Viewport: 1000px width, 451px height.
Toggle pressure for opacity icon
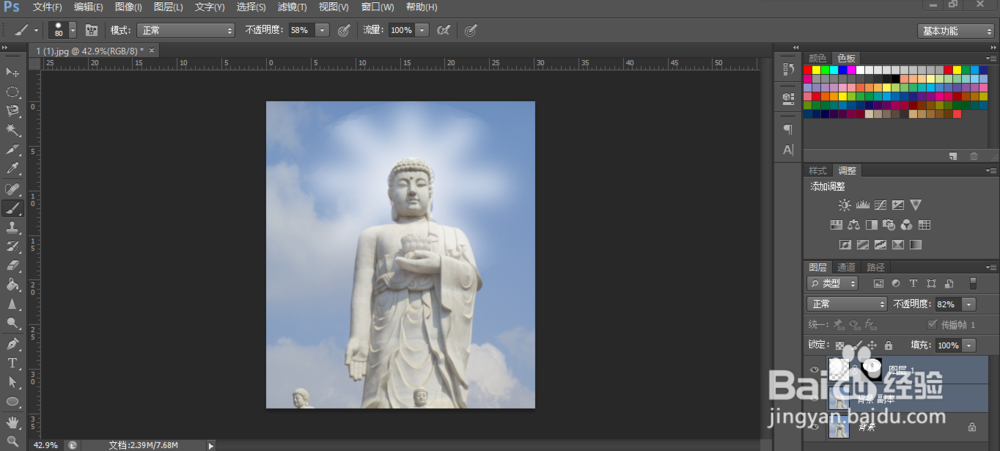343,30
